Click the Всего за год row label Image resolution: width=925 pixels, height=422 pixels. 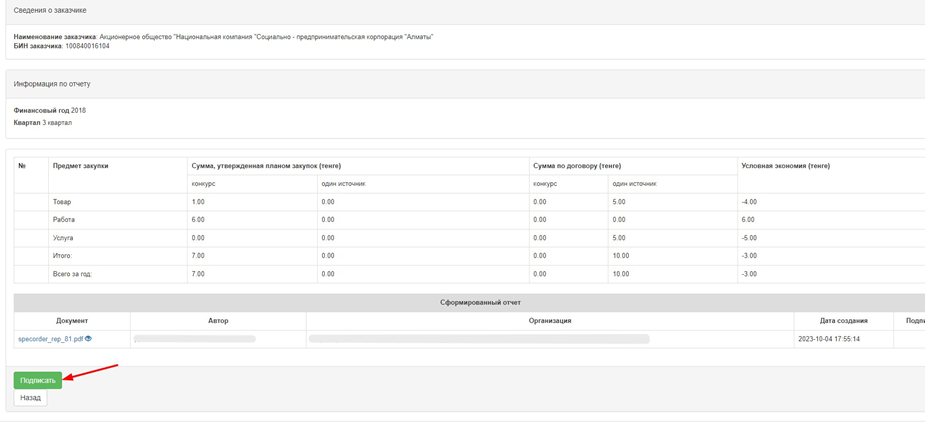(x=72, y=274)
